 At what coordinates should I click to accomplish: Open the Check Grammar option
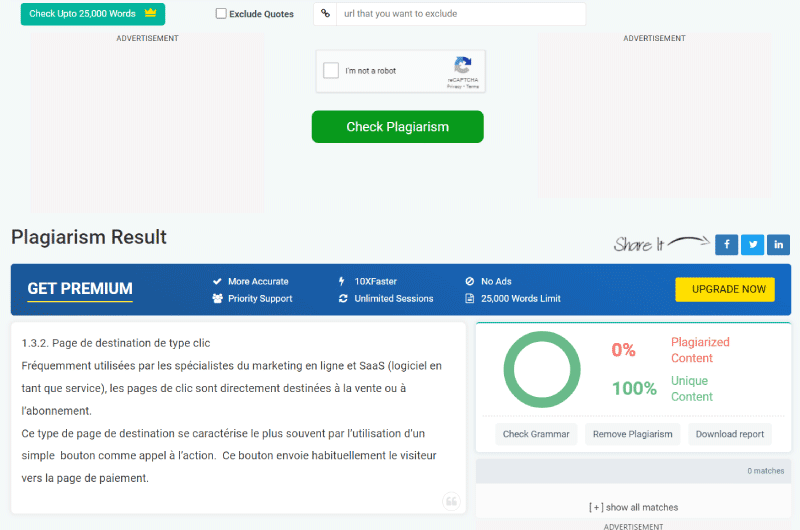coord(536,434)
